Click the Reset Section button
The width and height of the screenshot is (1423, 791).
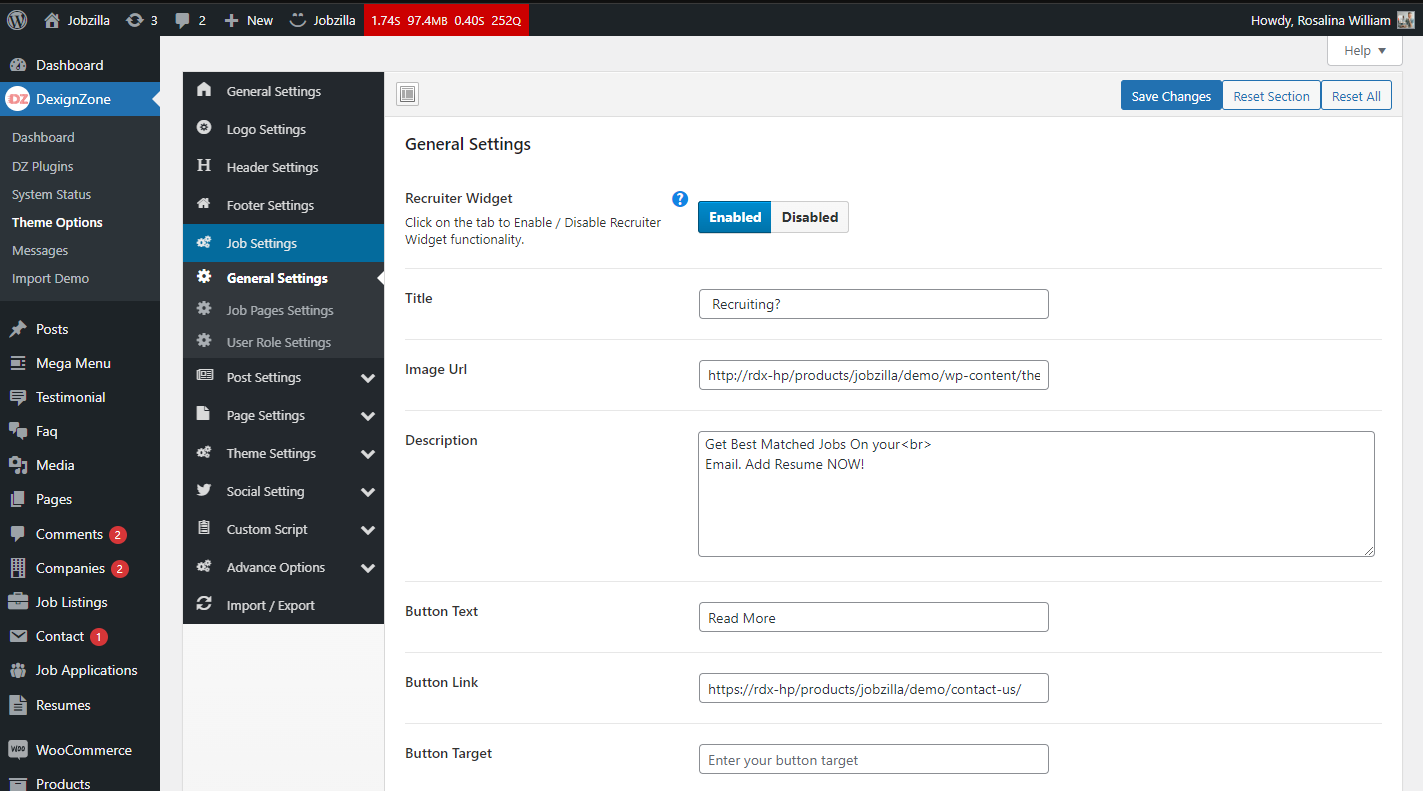point(1270,96)
